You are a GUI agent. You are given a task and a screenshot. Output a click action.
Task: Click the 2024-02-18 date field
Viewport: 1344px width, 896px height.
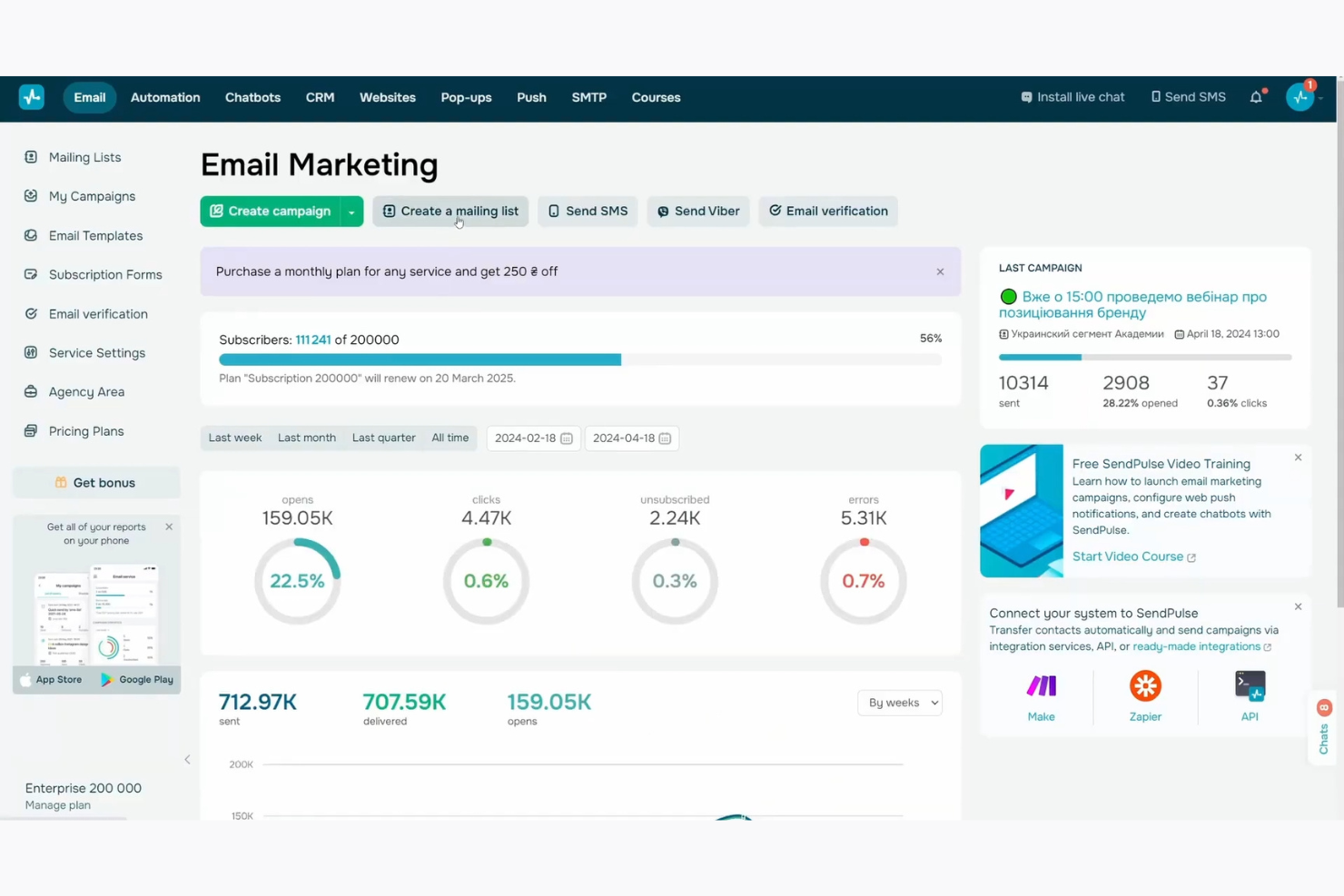point(533,438)
